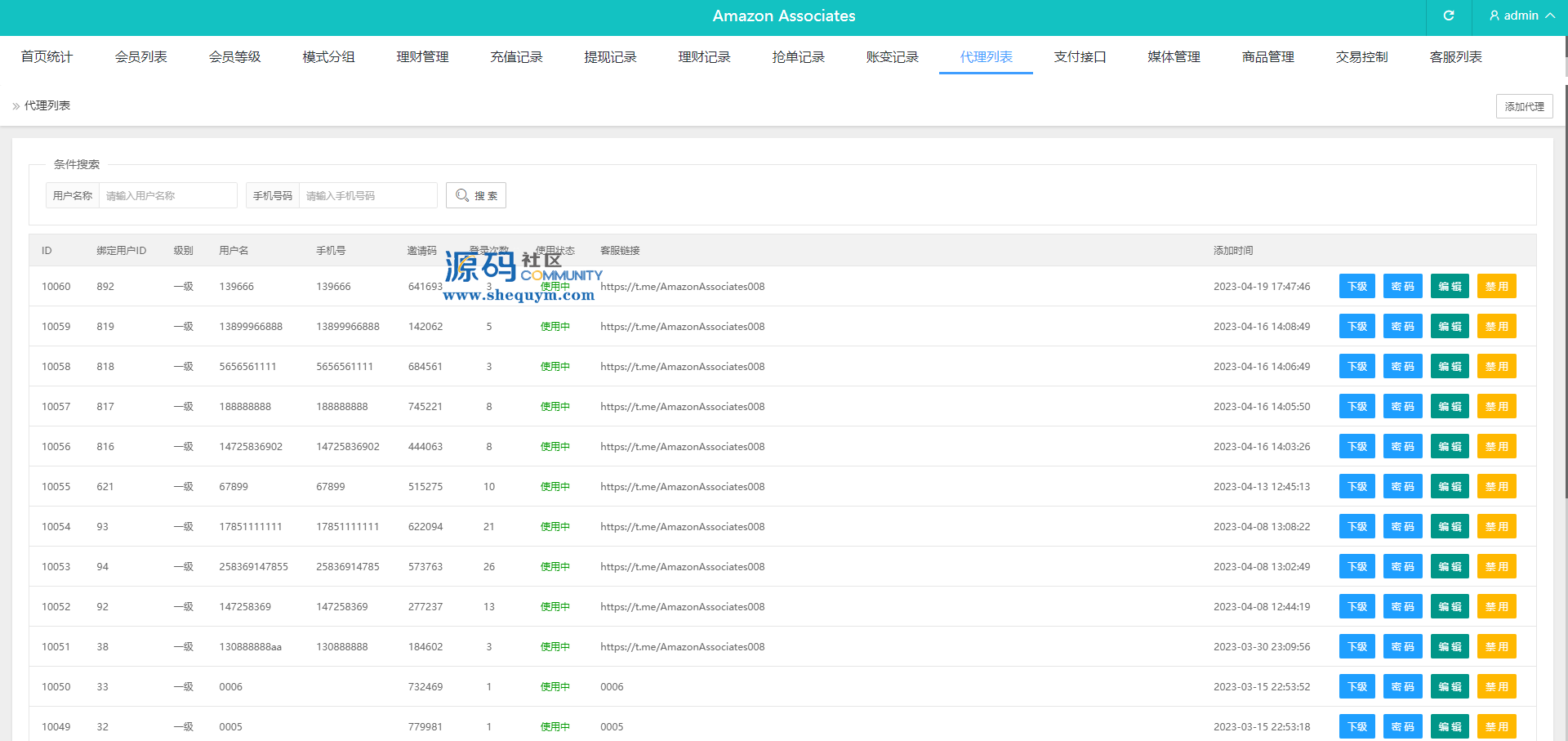Click 使用中 status in row 10055
Screen dimensions: 1568x741
coord(555,486)
